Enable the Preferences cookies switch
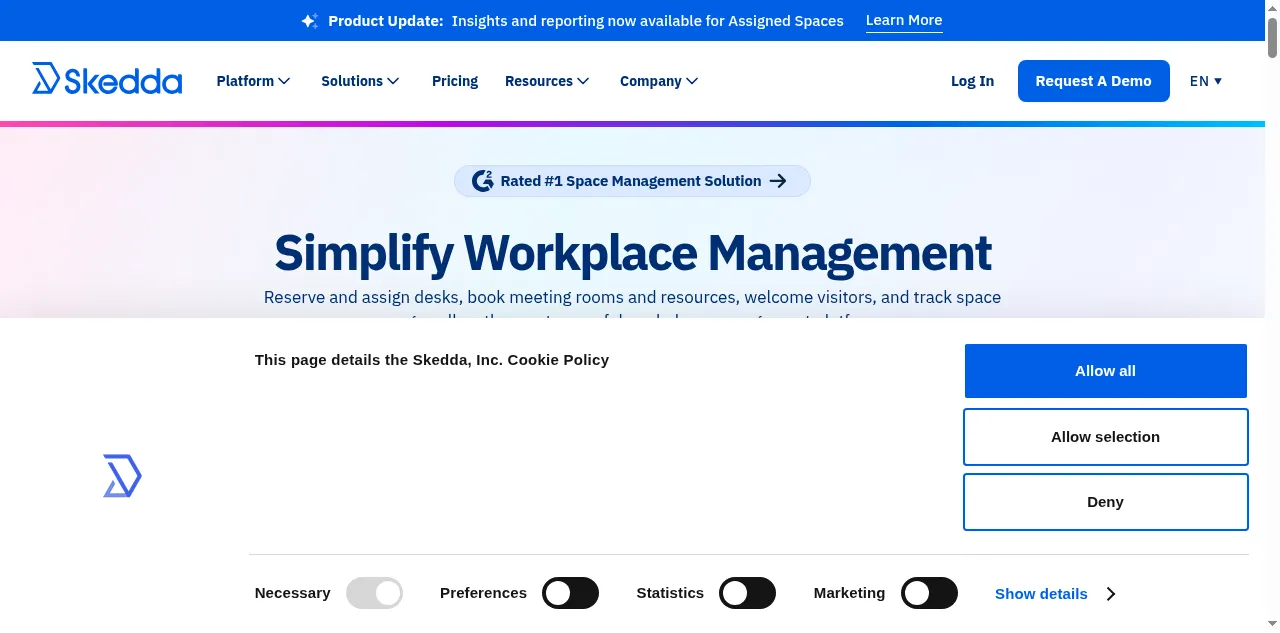 (570, 593)
